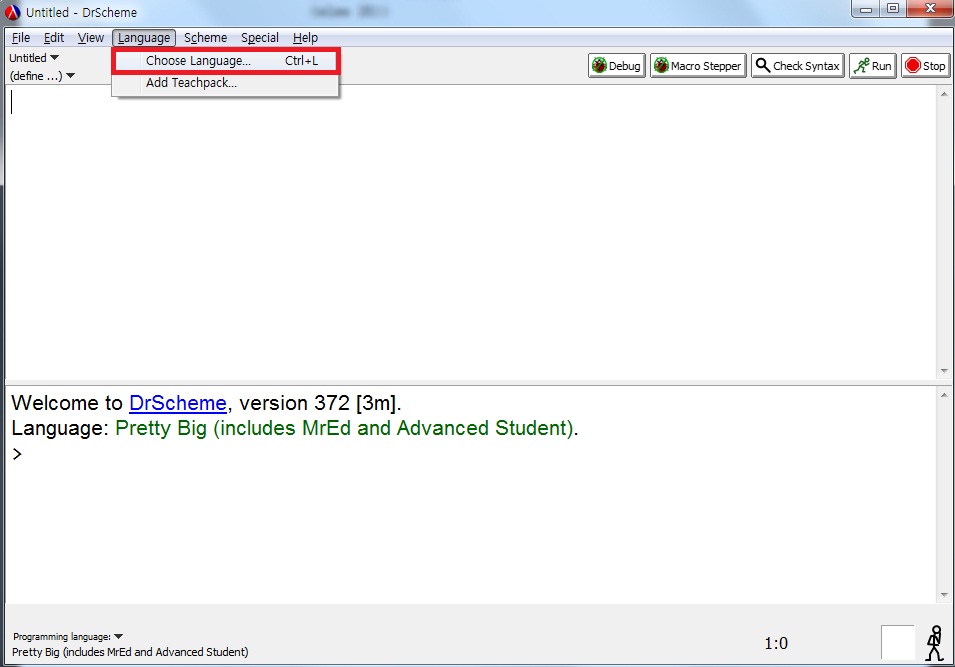955x667 pixels.
Task: Run the program with Run button
Action: point(872,66)
